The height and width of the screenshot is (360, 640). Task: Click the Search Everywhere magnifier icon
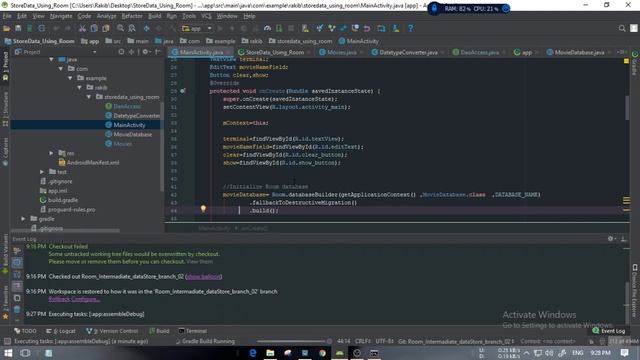(622, 29)
